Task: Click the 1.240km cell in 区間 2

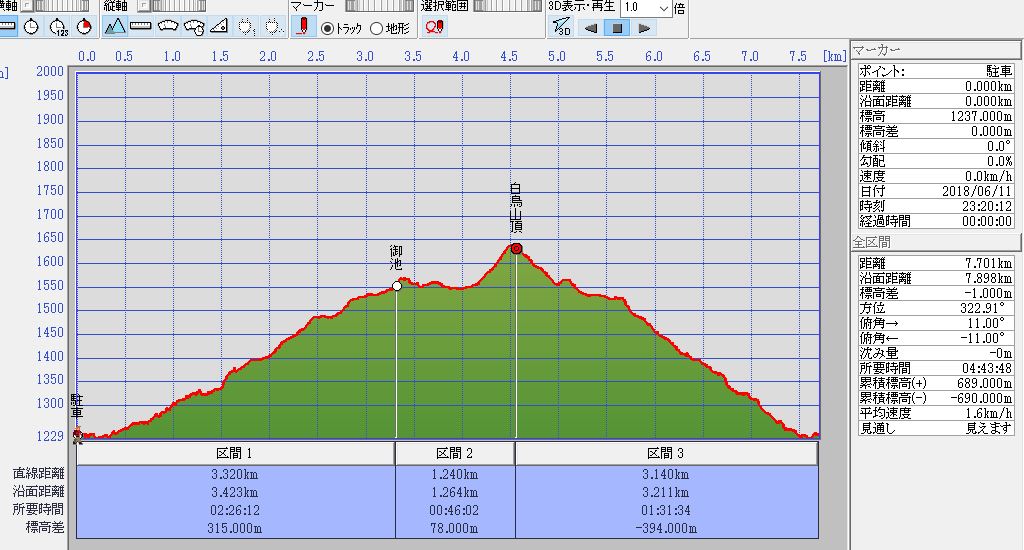Action: pos(454,475)
